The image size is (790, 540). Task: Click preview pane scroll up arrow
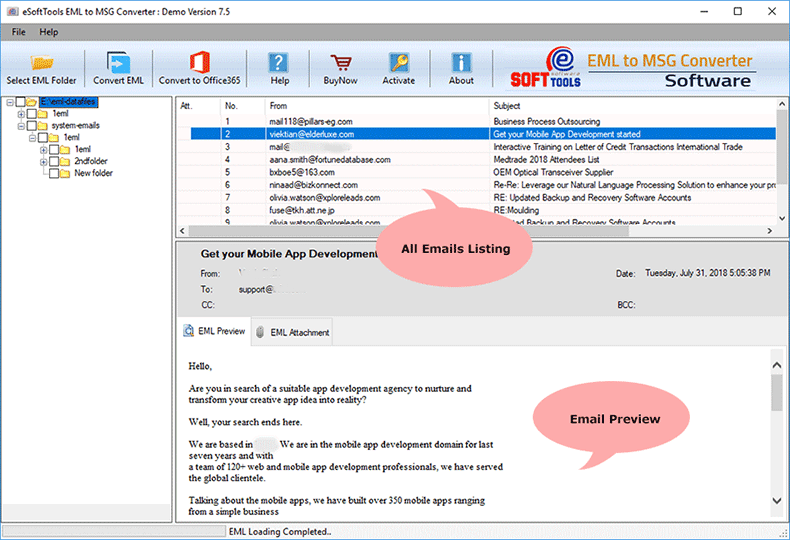[x=776, y=365]
